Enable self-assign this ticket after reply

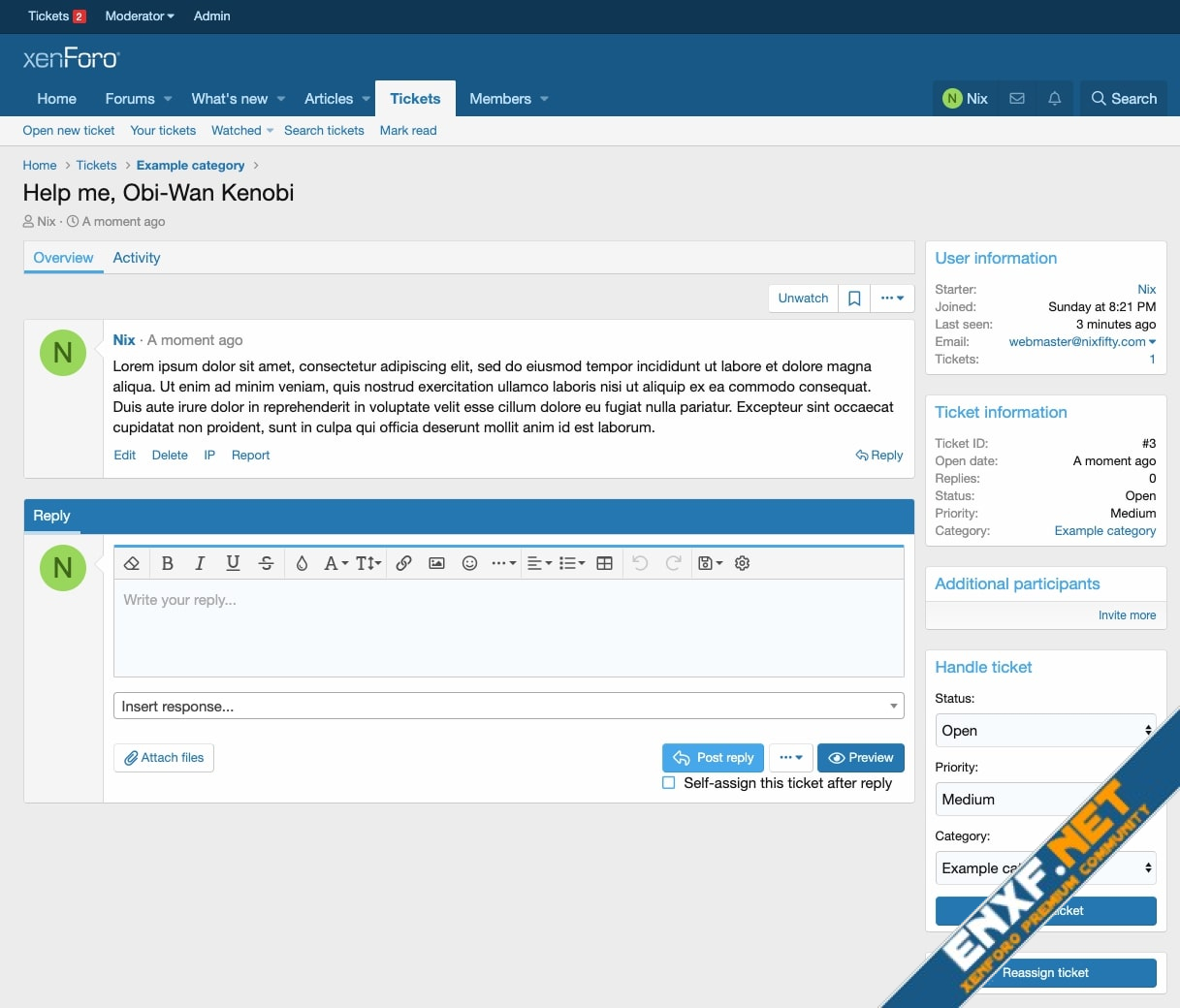click(x=668, y=783)
